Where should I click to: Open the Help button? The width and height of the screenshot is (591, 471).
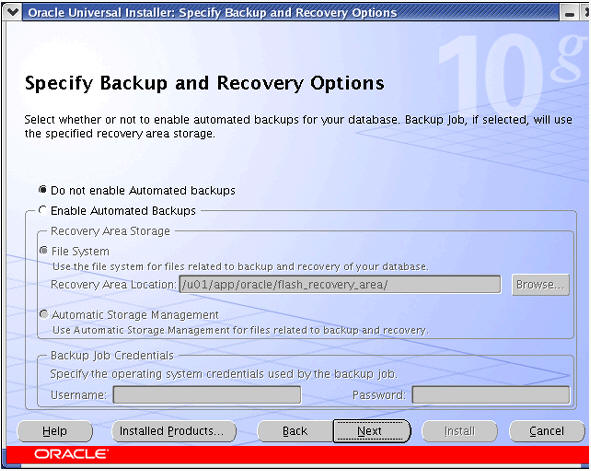(x=55, y=431)
